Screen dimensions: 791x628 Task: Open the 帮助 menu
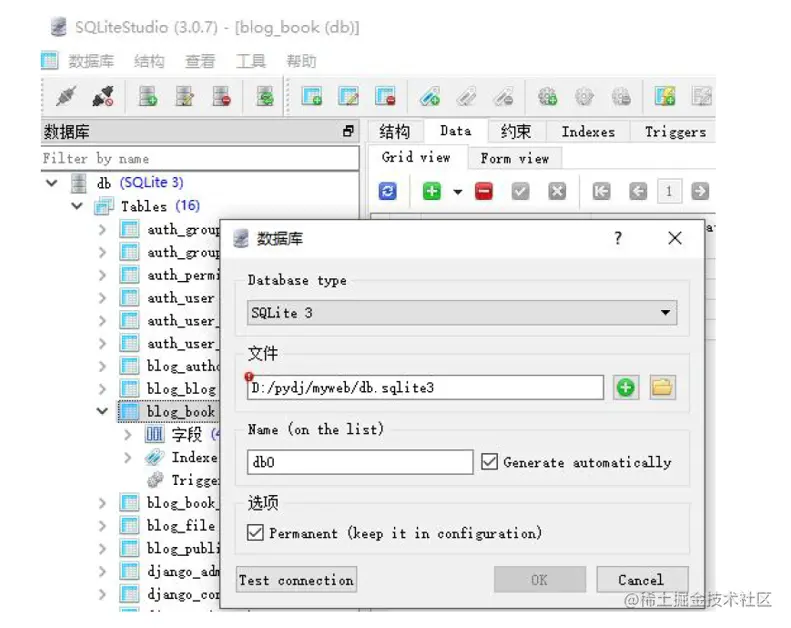pos(301,61)
